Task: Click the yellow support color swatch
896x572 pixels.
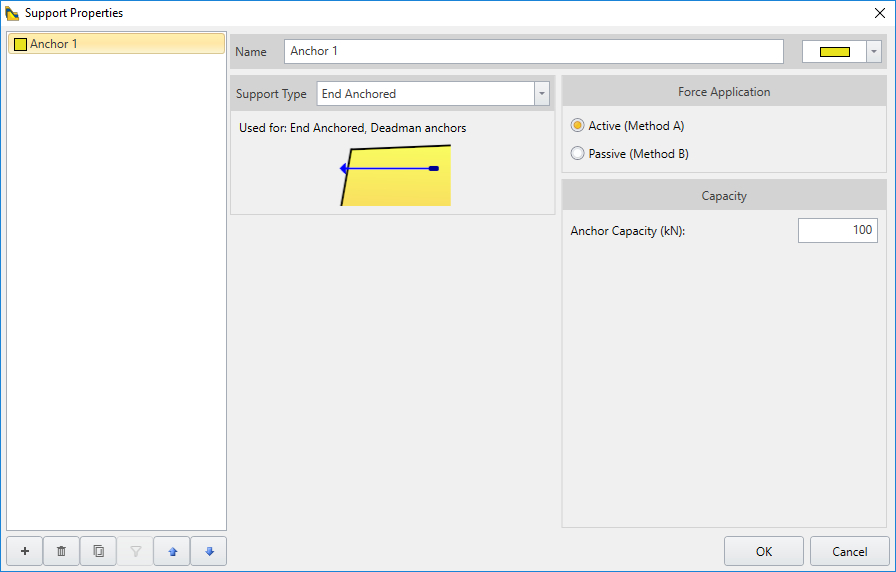Action: click(834, 52)
